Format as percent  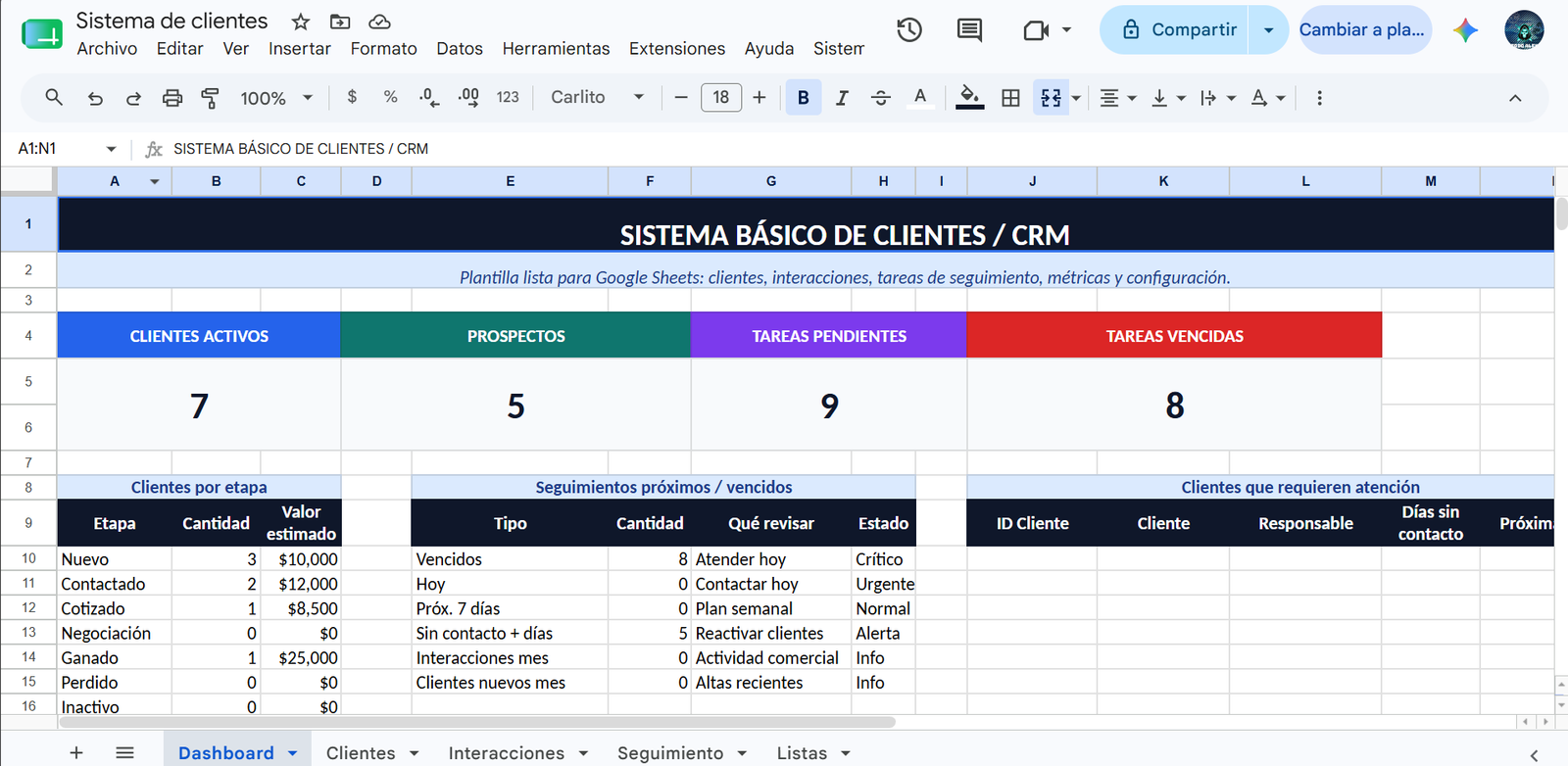point(390,97)
